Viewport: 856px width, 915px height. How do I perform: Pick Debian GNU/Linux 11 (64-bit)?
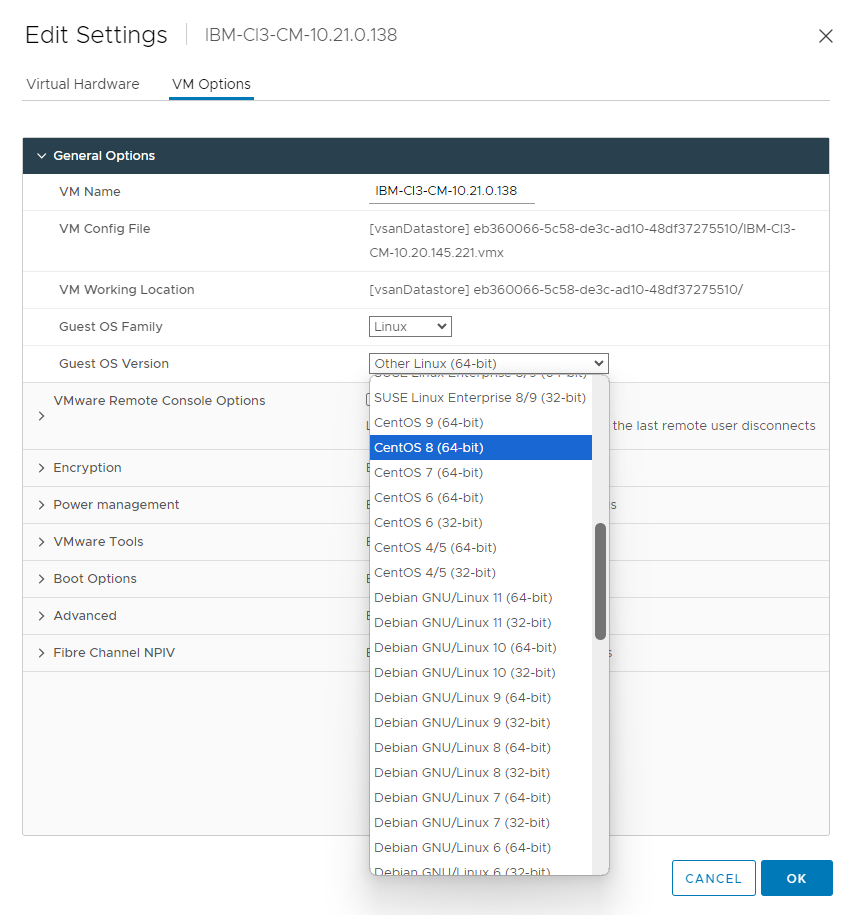[462, 597]
